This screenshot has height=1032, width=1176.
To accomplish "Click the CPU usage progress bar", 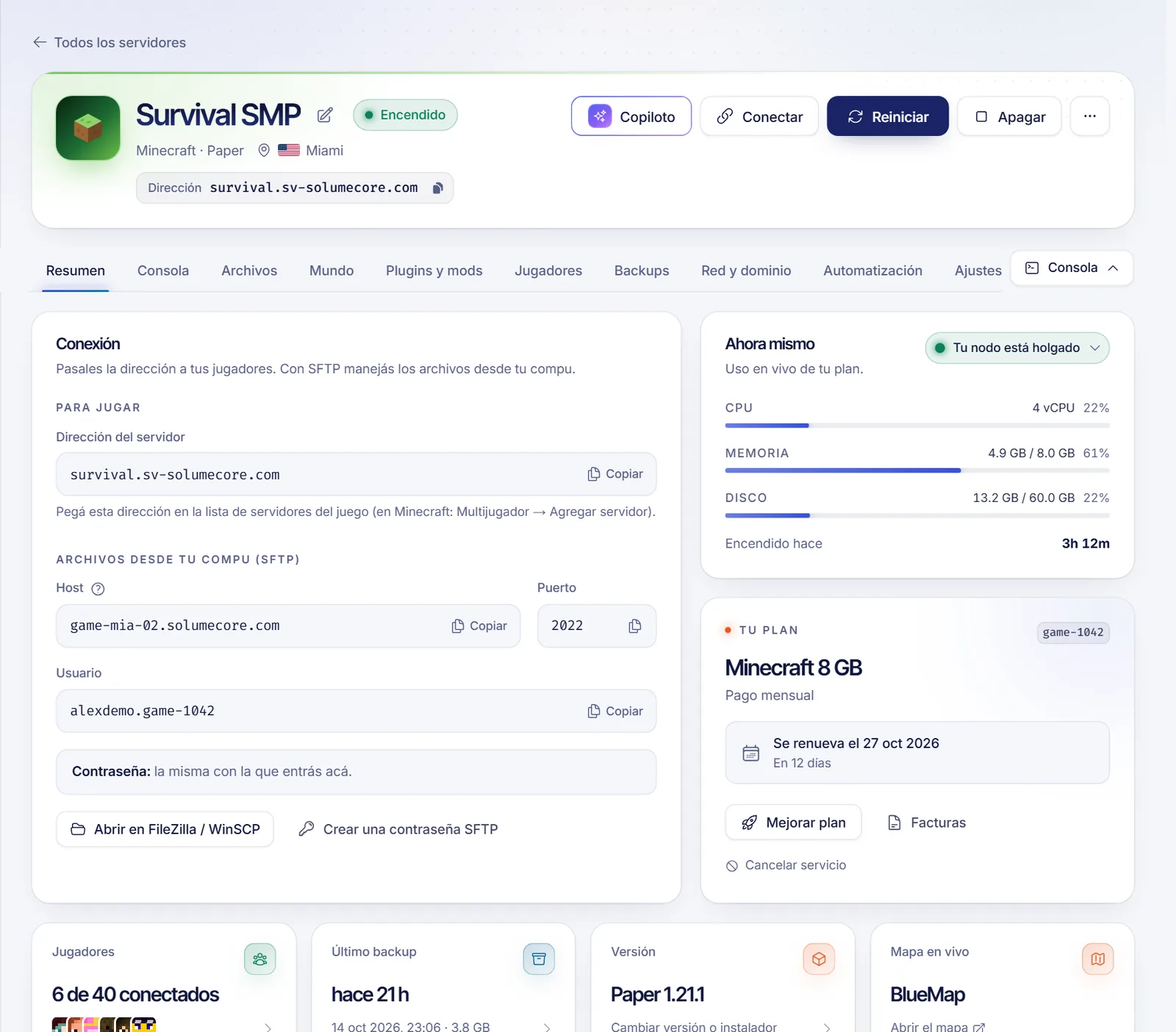I will (x=917, y=426).
